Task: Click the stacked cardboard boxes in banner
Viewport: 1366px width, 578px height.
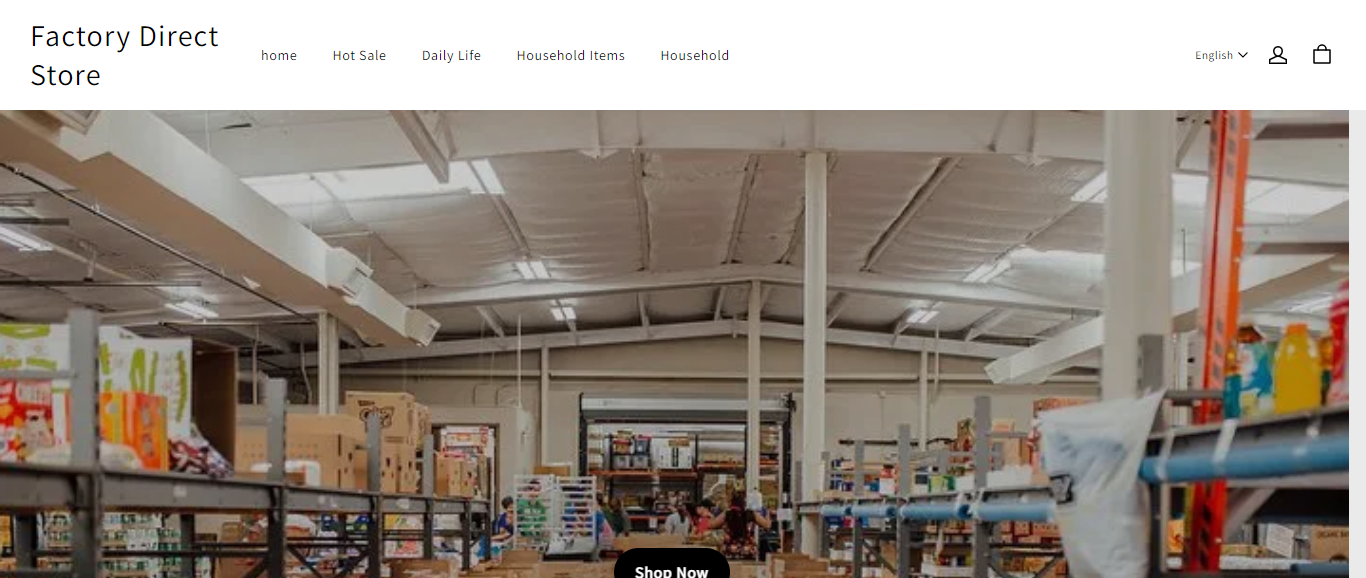Action: 383,440
